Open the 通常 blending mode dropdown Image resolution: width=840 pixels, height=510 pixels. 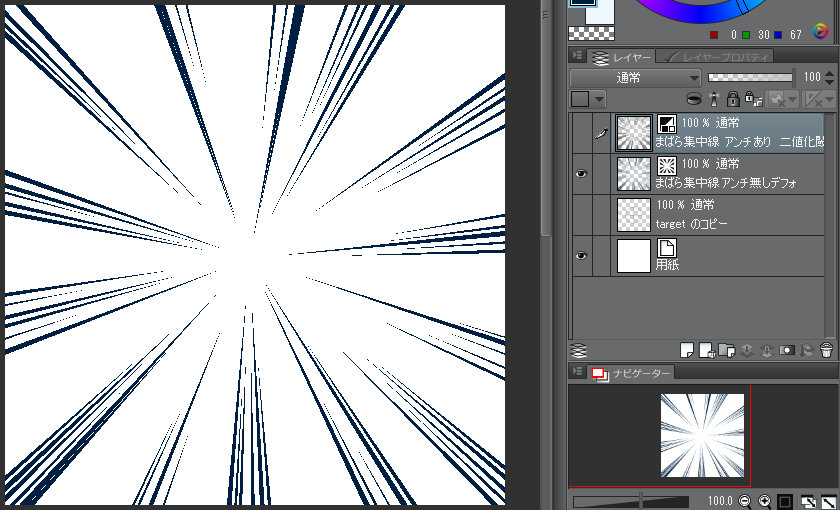click(636, 77)
